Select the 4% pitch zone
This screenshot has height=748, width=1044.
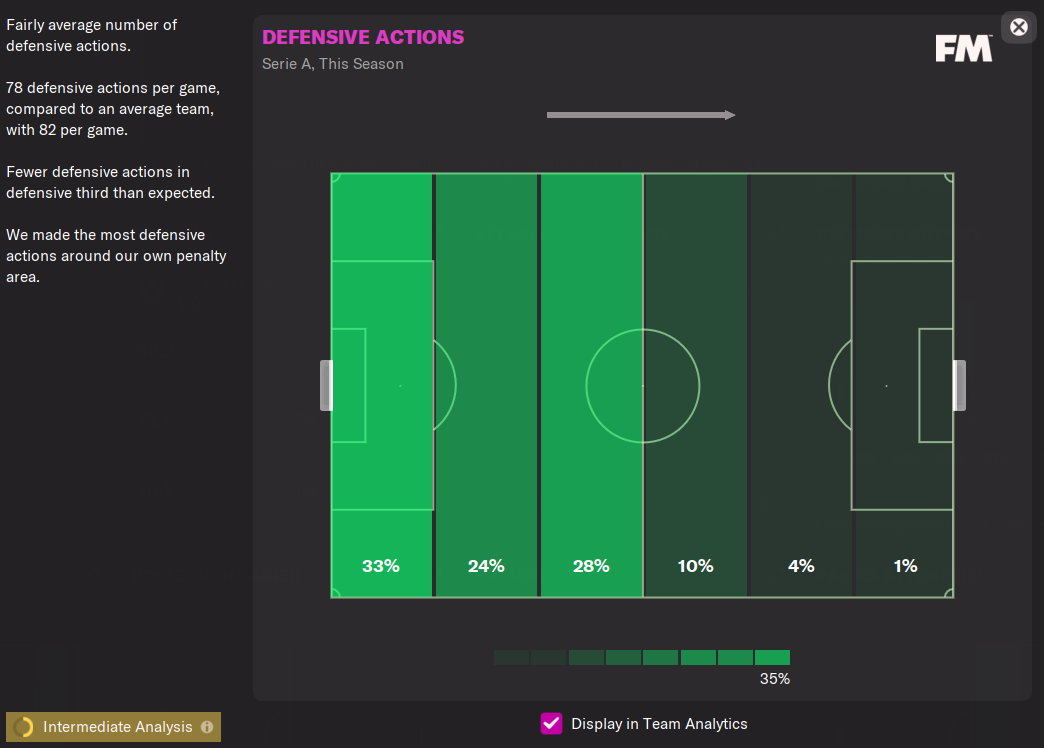pos(801,386)
